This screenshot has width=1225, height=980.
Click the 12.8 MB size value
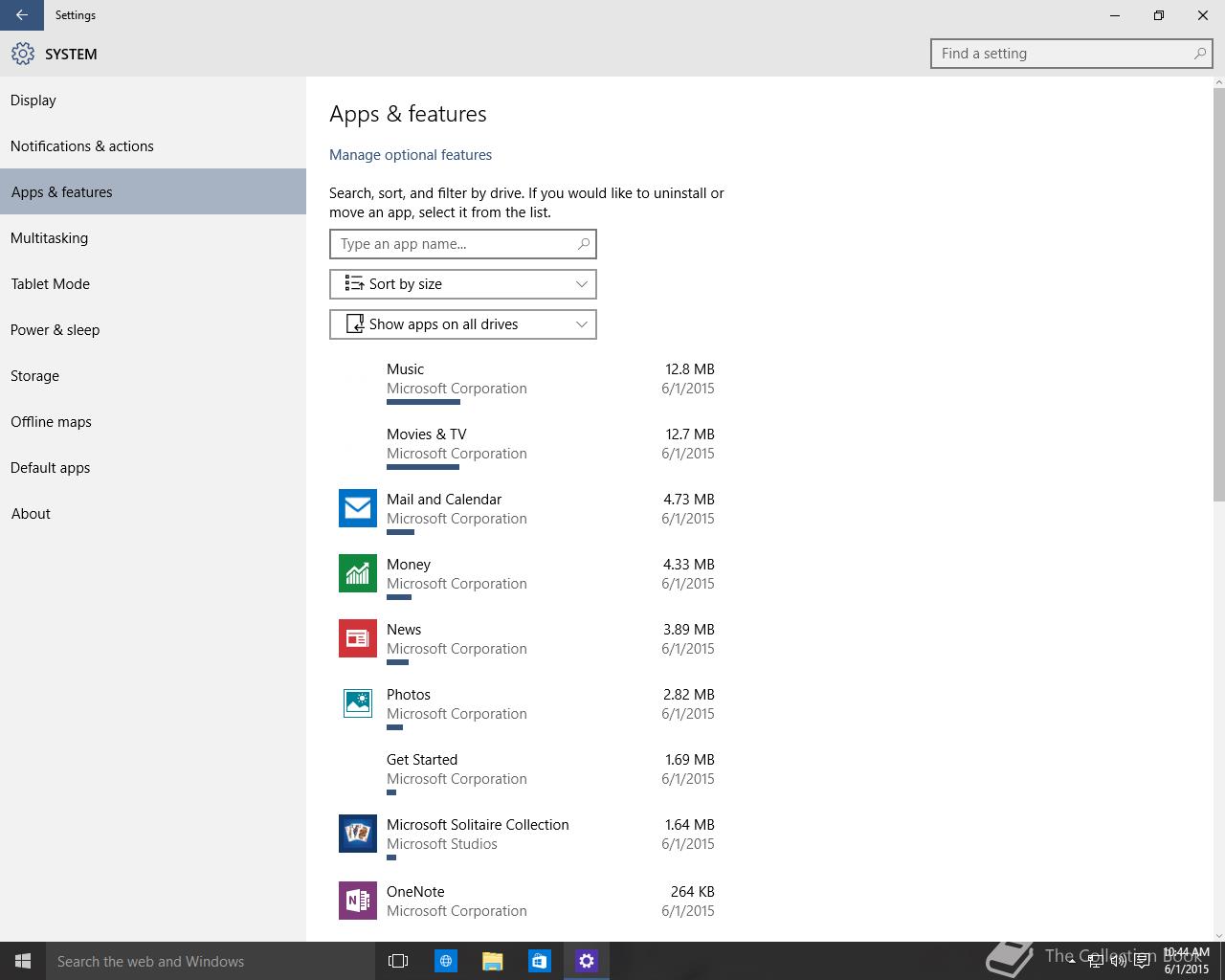690,369
